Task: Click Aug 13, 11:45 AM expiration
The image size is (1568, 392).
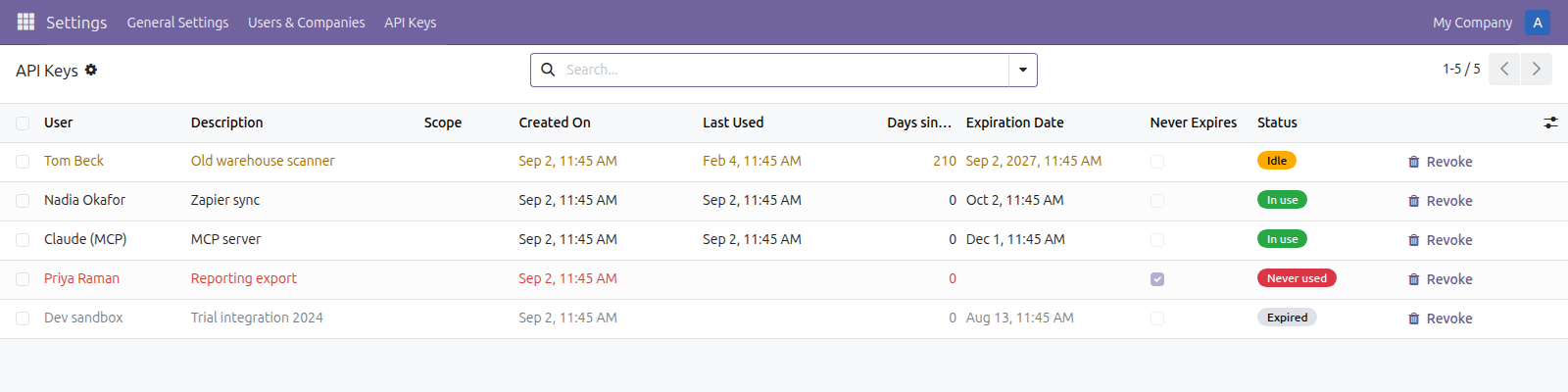Action: (1020, 318)
